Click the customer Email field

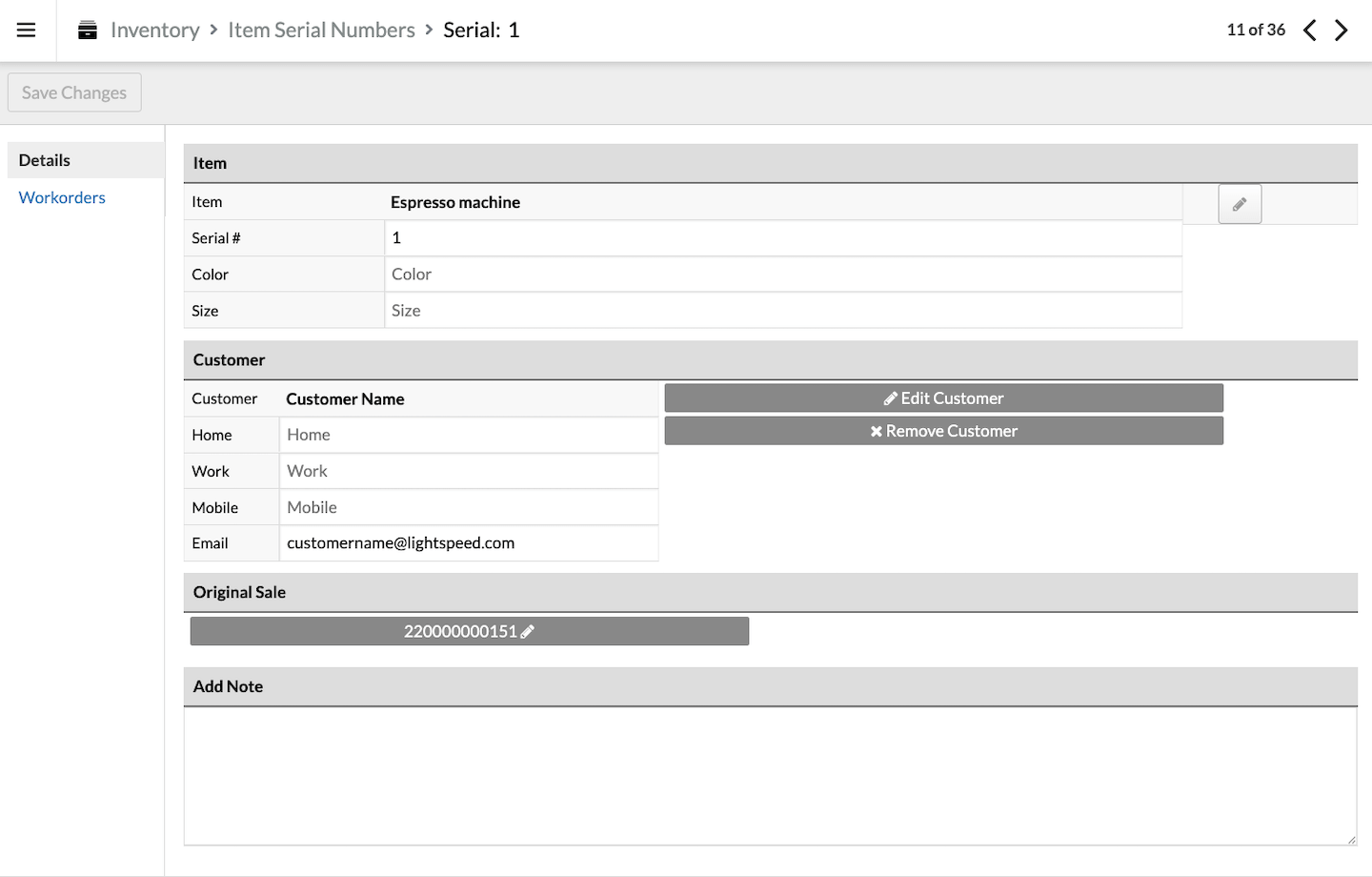(x=468, y=543)
